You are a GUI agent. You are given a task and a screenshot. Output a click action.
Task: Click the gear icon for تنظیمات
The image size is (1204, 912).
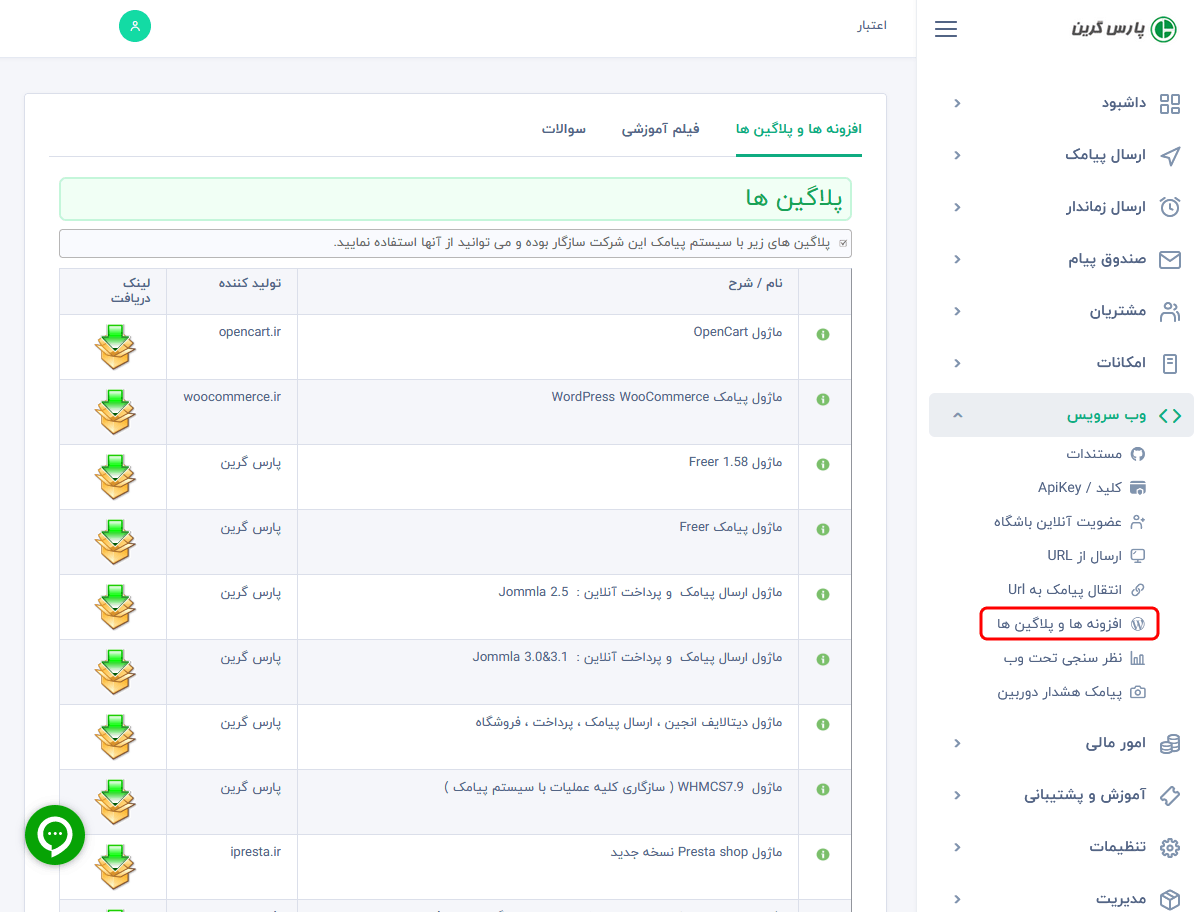(1170, 846)
